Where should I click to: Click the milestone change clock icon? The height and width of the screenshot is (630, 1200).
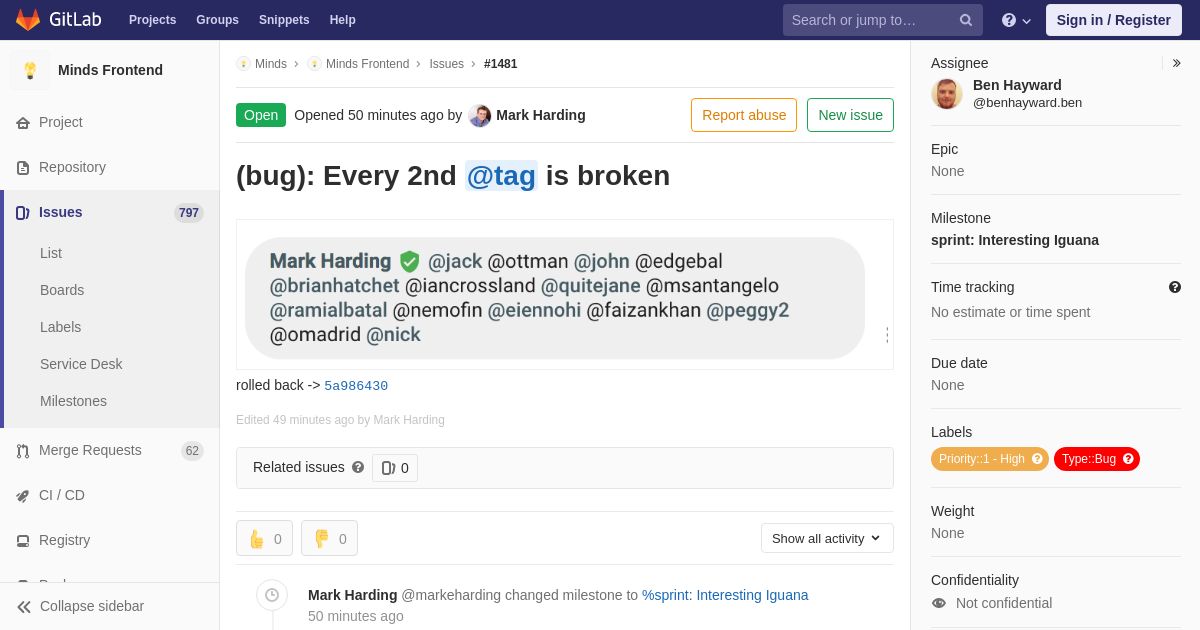click(272, 595)
